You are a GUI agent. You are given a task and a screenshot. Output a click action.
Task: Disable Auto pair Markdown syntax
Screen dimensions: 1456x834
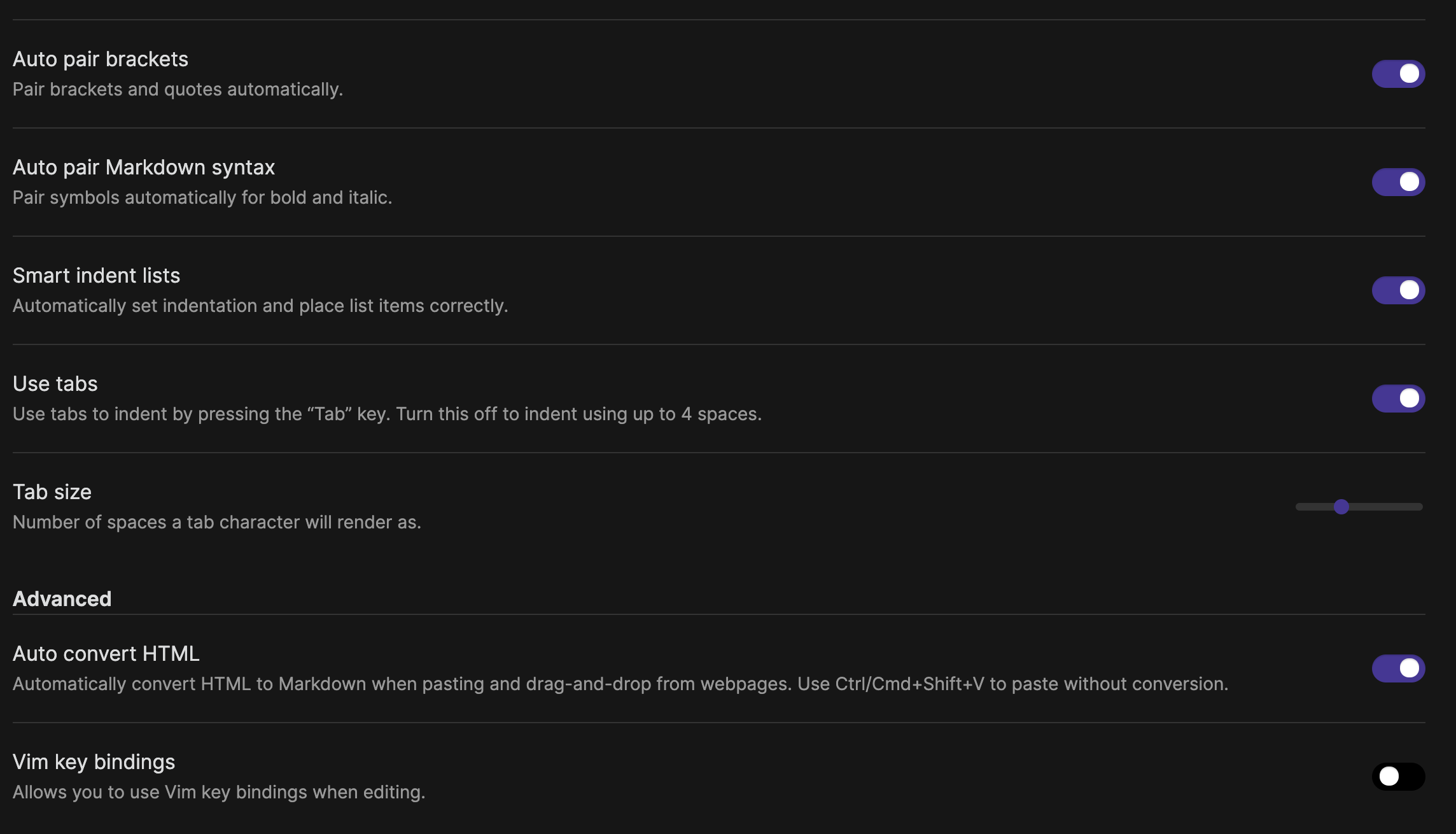coord(1399,181)
